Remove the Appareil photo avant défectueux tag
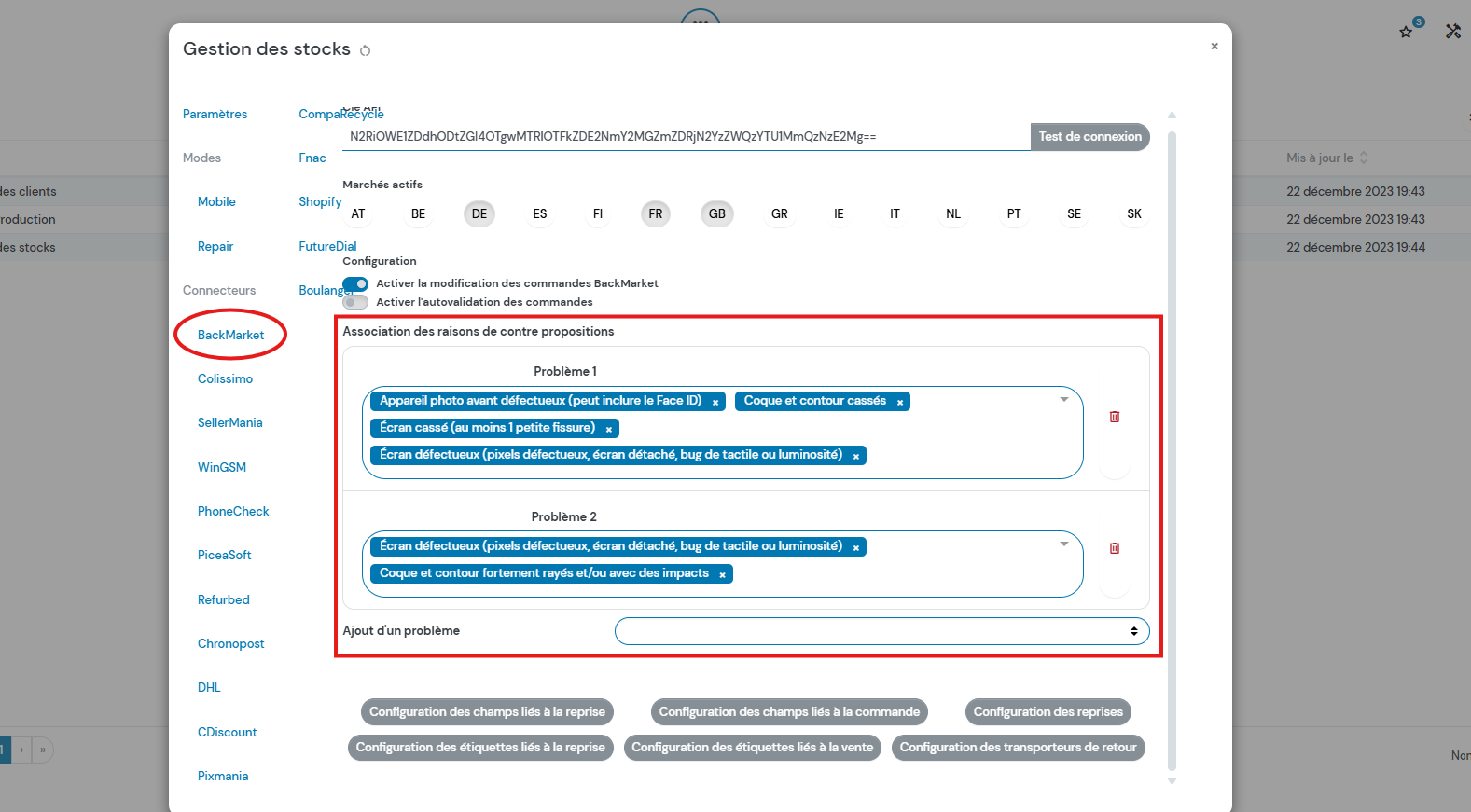 pos(715,403)
